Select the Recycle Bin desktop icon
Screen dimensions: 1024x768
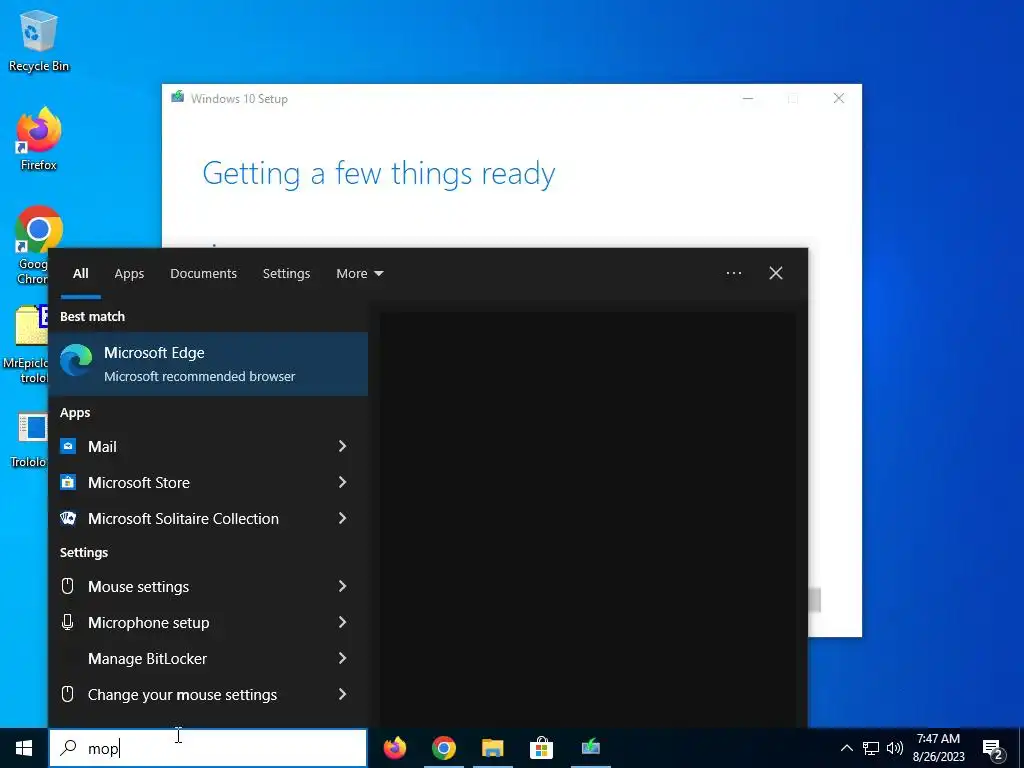[39, 41]
